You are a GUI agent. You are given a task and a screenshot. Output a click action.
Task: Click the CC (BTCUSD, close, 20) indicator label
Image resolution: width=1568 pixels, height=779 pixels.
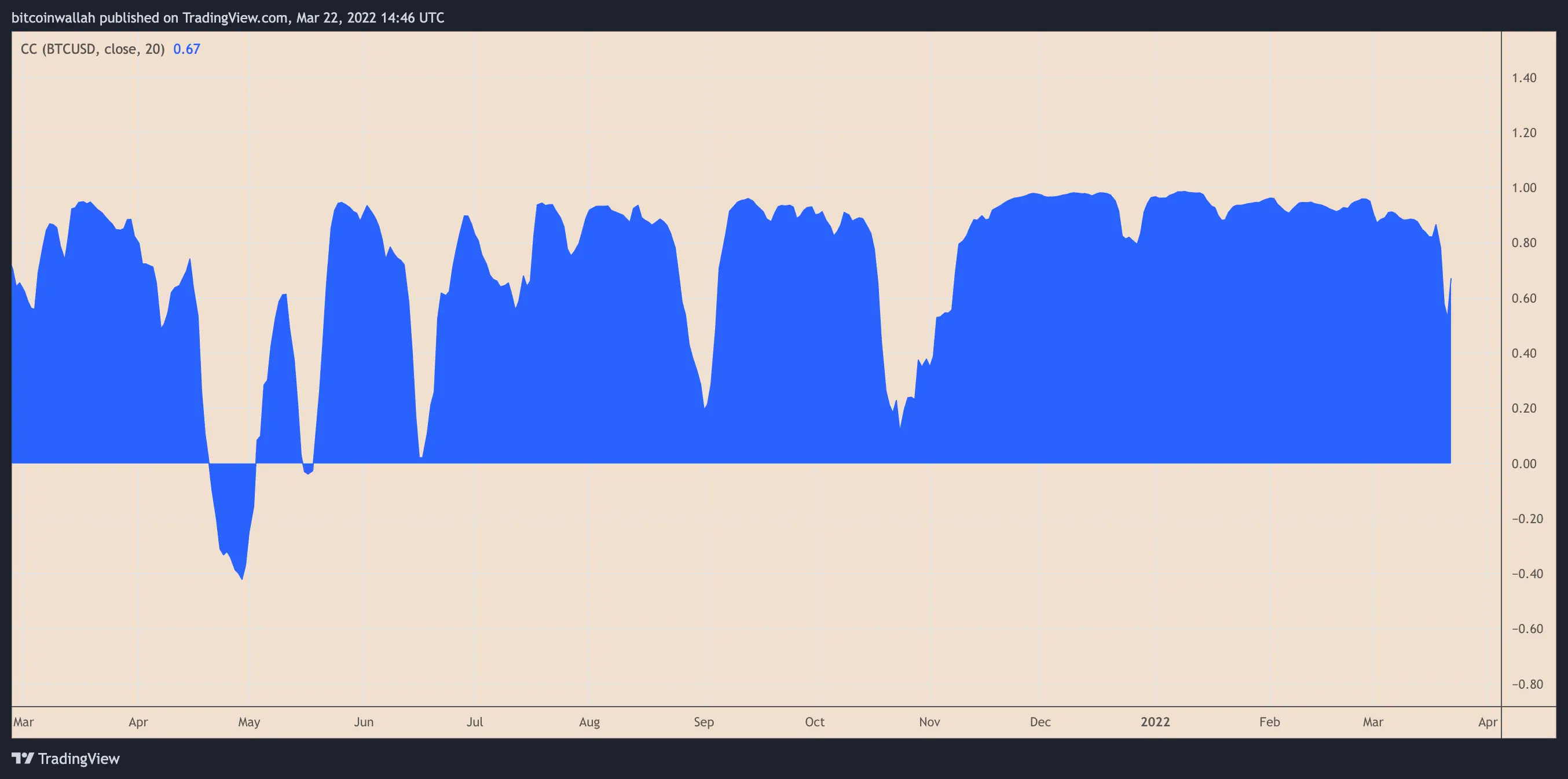(93, 49)
